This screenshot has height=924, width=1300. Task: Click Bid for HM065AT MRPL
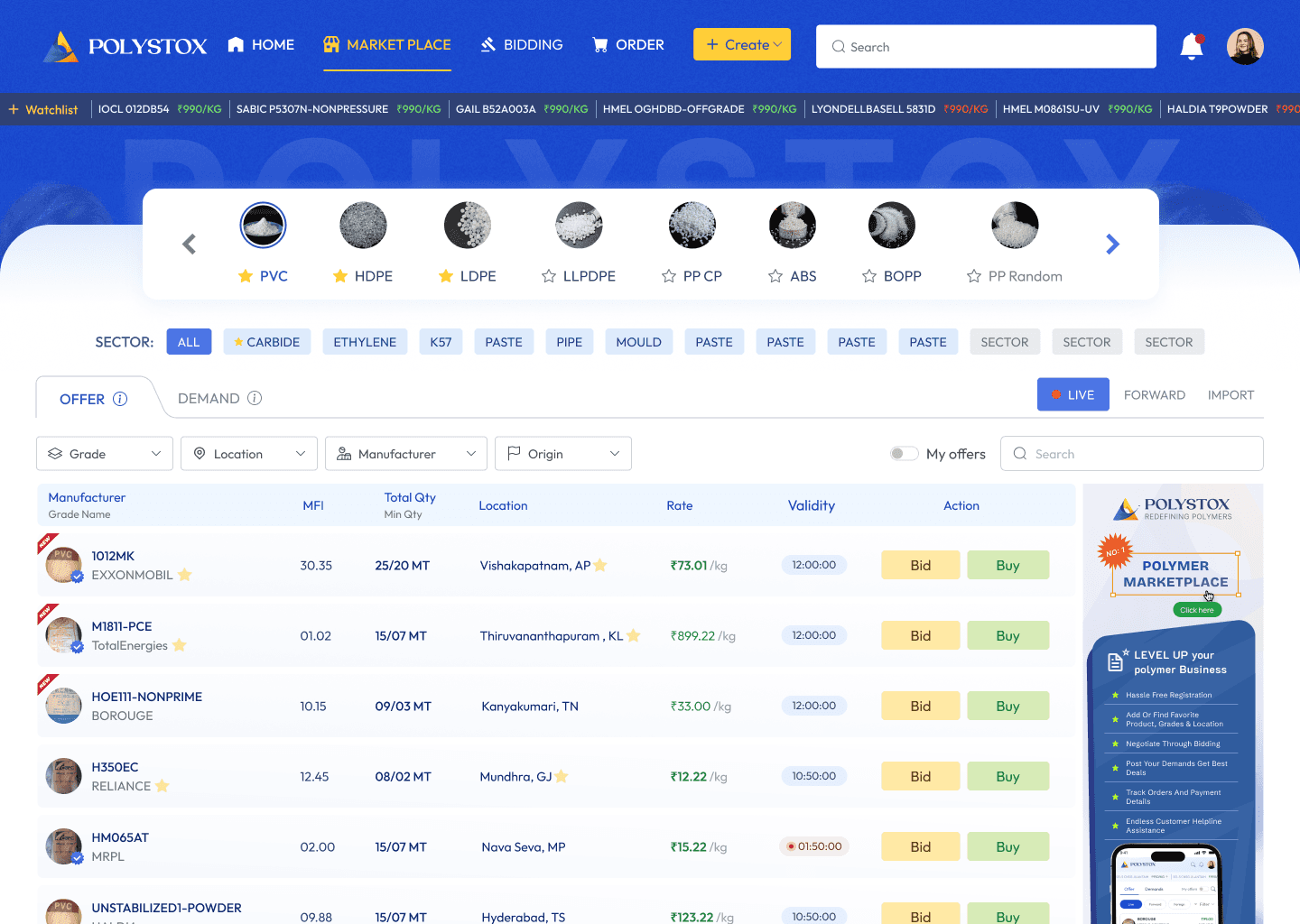921,846
